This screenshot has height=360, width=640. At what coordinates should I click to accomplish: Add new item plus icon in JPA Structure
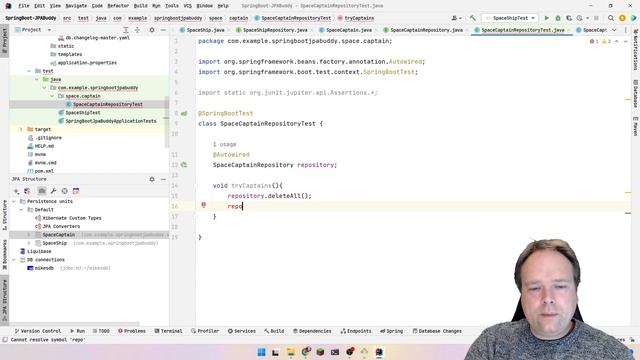tap(16, 191)
